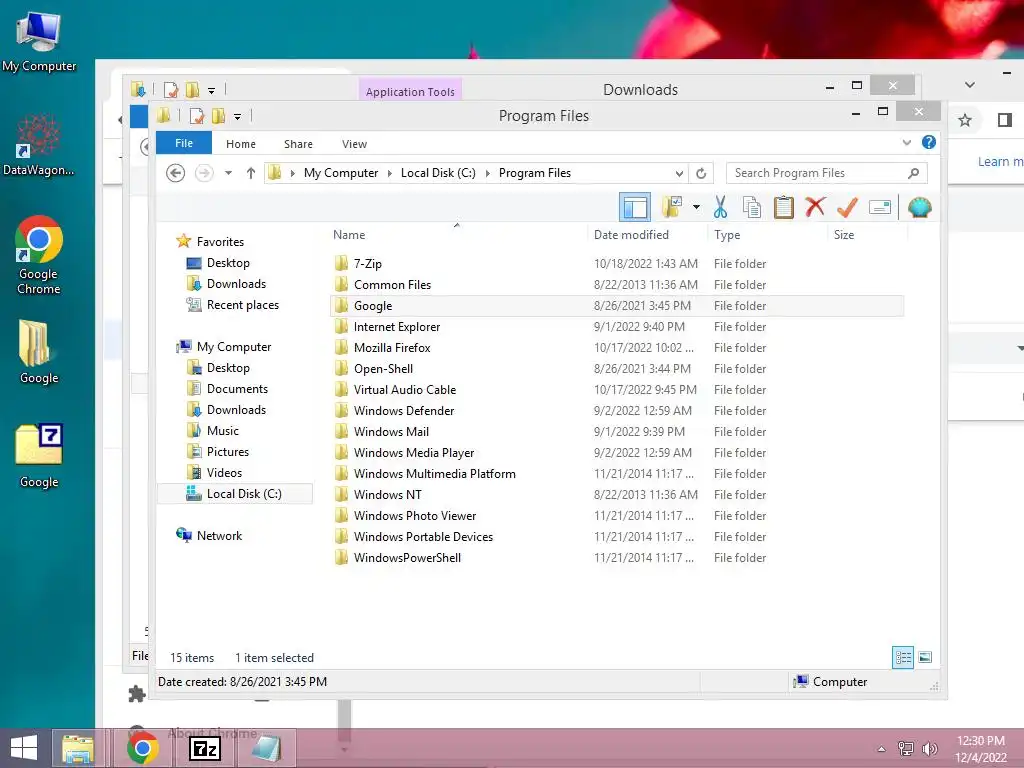Click Local Disk (C:) in the address breadcrumb
Viewport: 1024px width, 768px height.
(x=438, y=173)
